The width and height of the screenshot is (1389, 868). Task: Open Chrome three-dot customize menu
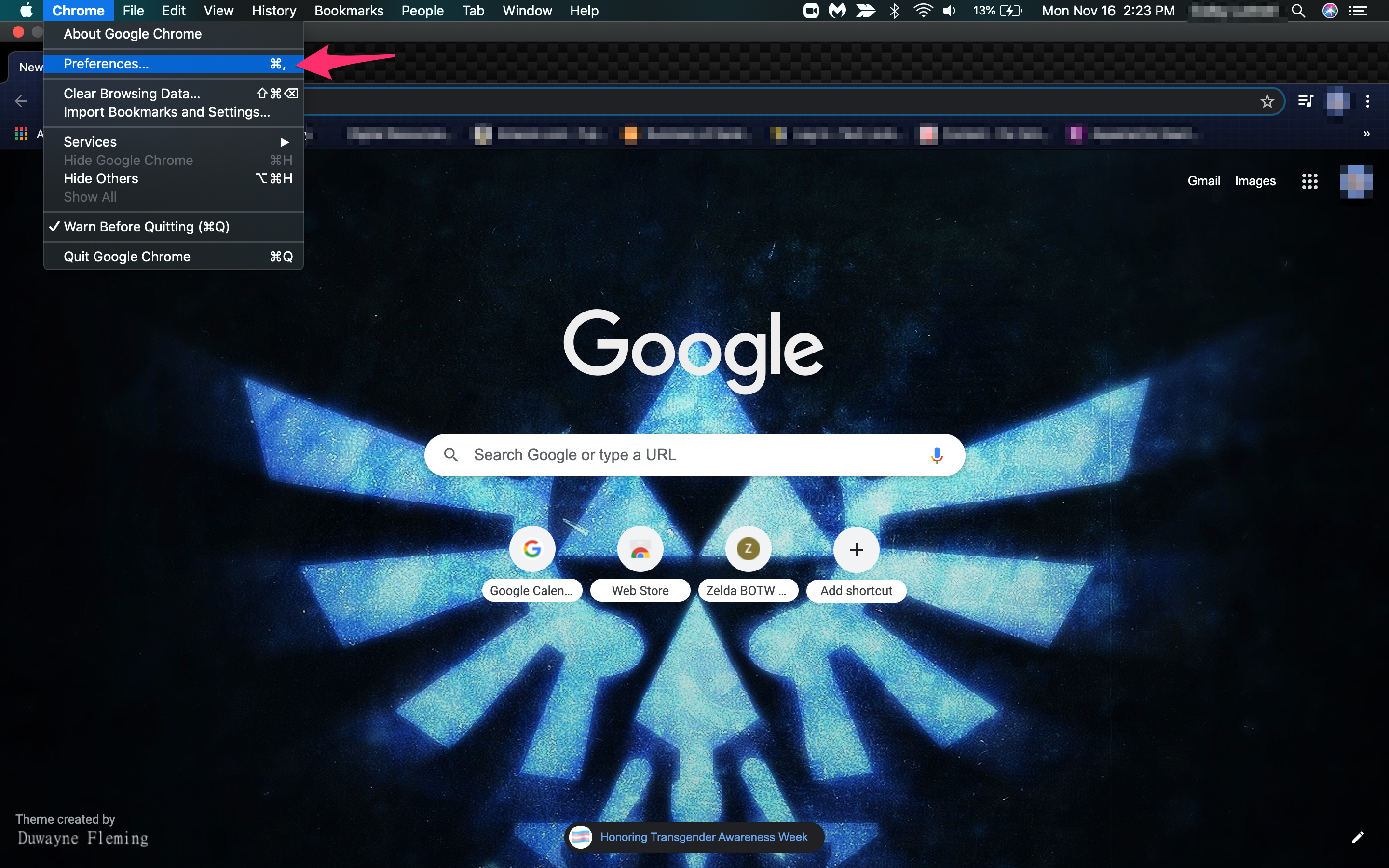(1368, 102)
